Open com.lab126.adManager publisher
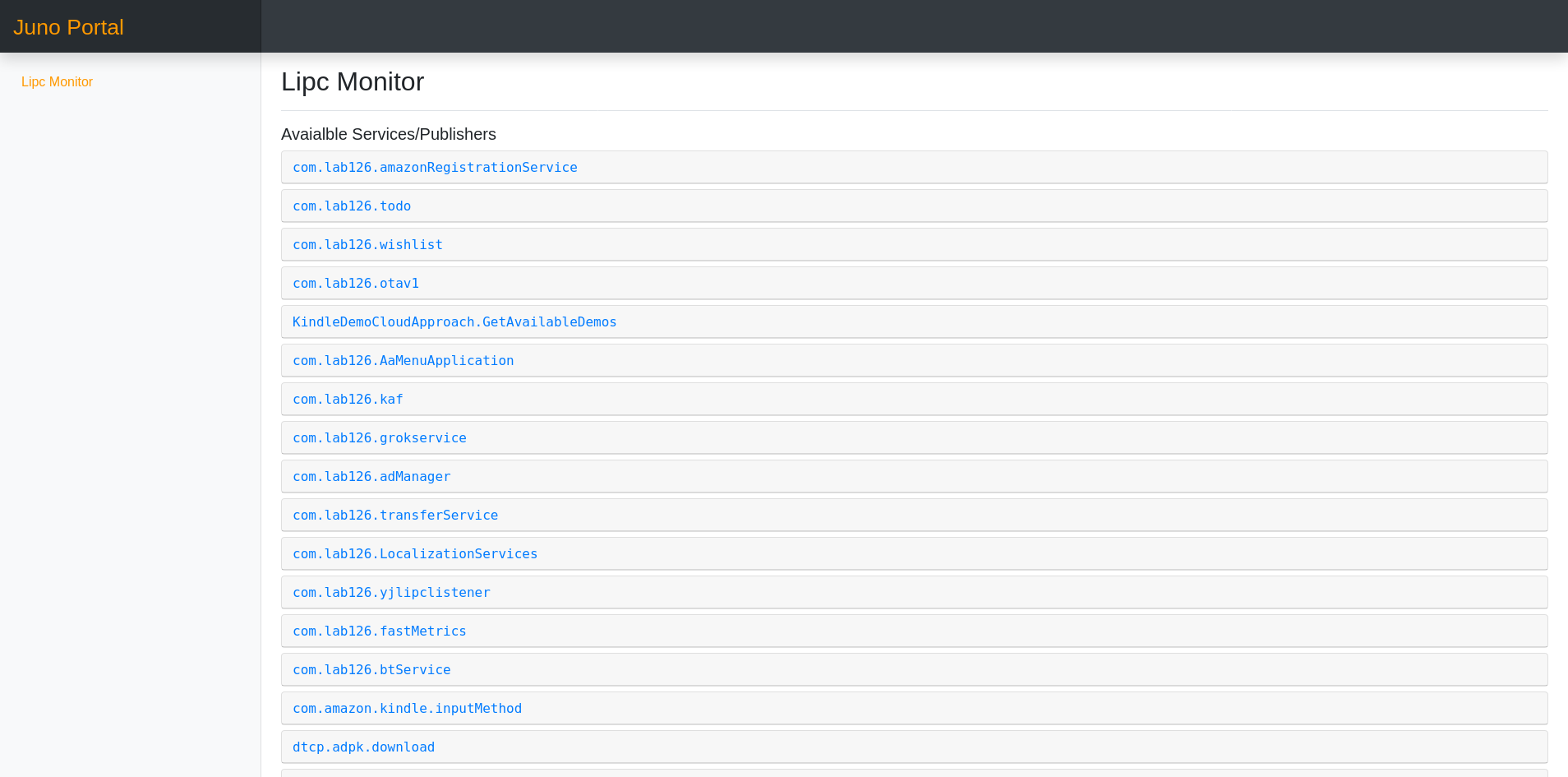 pos(371,477)
